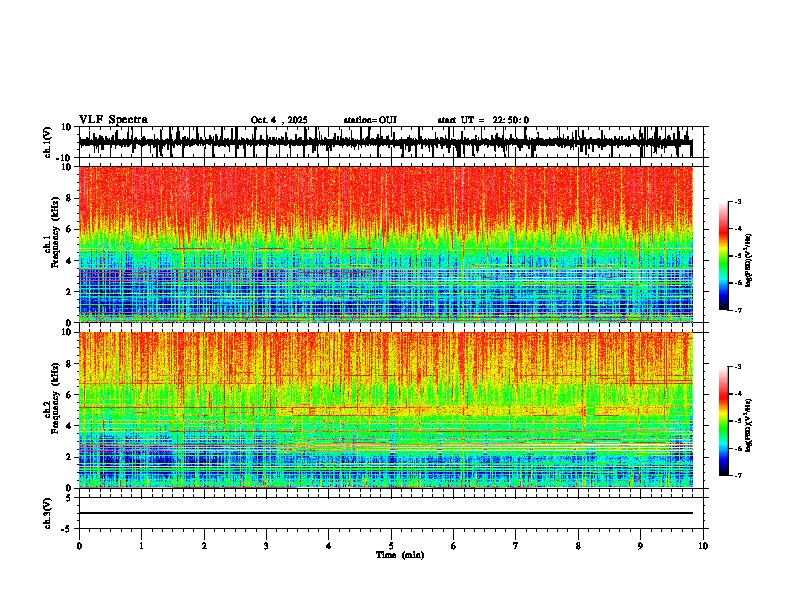The width and height of the screenshot is (792, 612).
Task: Click time axis tick label "4"
Action: (x=329, y=546)
